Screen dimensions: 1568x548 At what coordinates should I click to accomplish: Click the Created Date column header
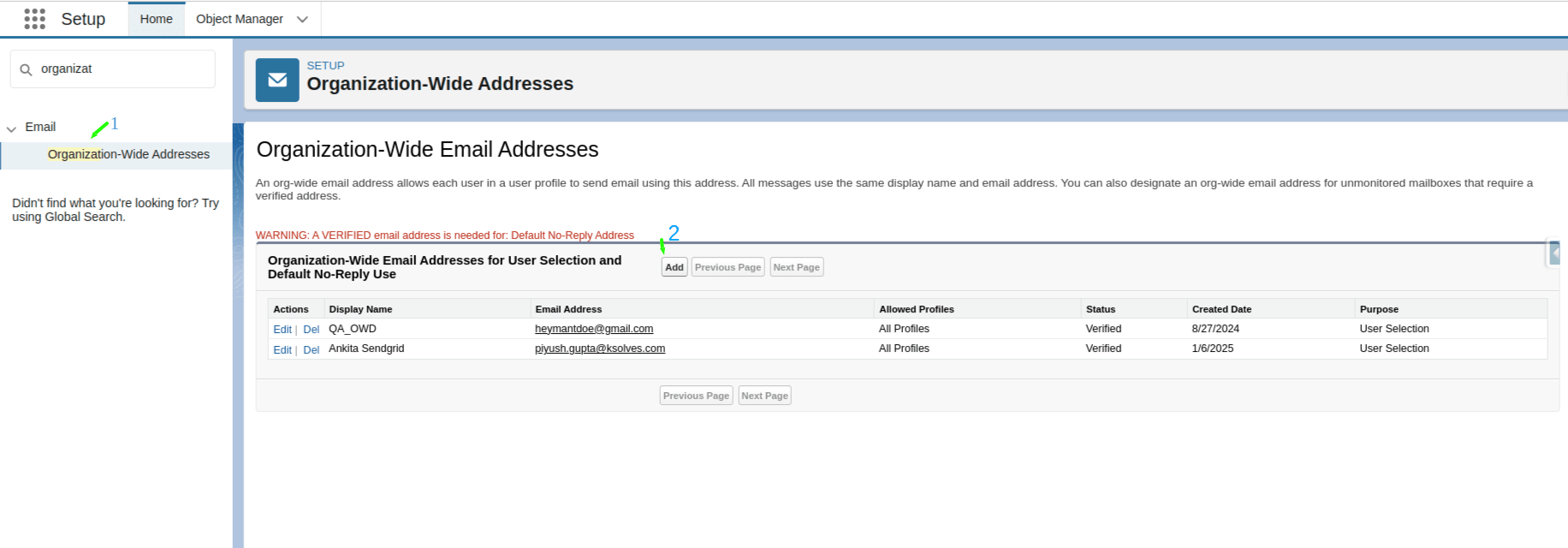(x=1221, y=309)
